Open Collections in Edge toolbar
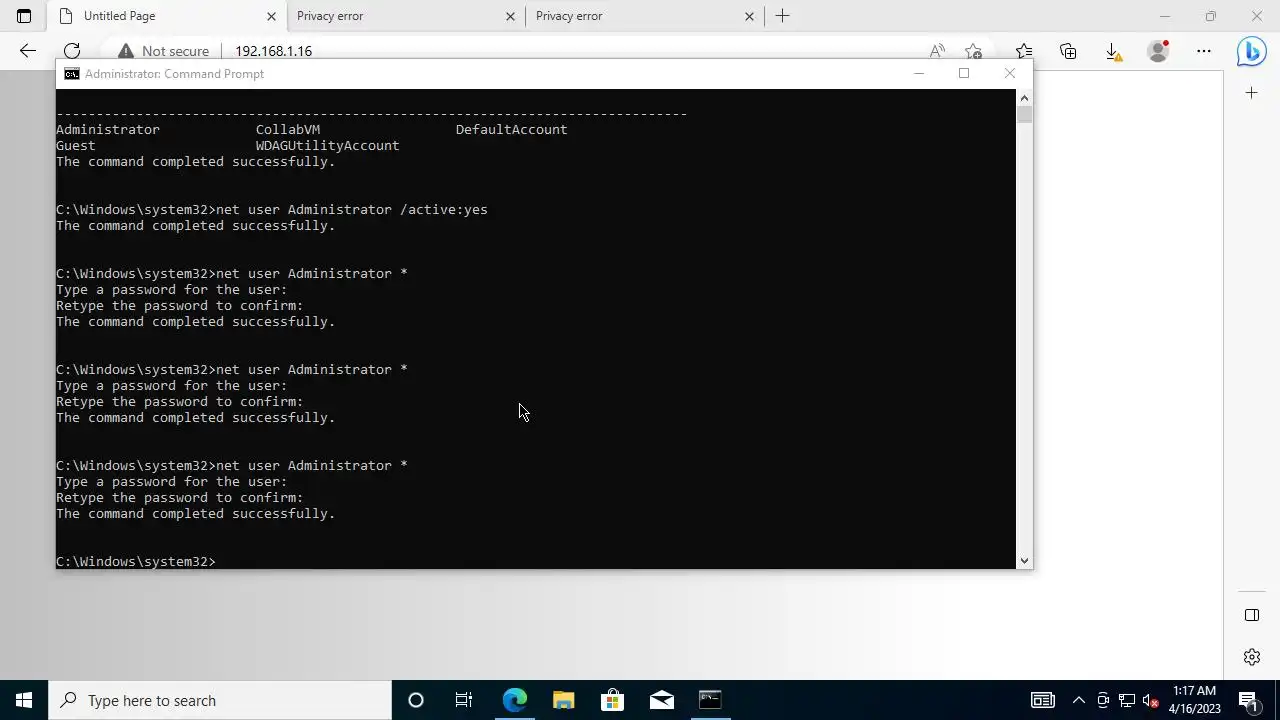The image size is (1280, 720). click(1068, 51)
